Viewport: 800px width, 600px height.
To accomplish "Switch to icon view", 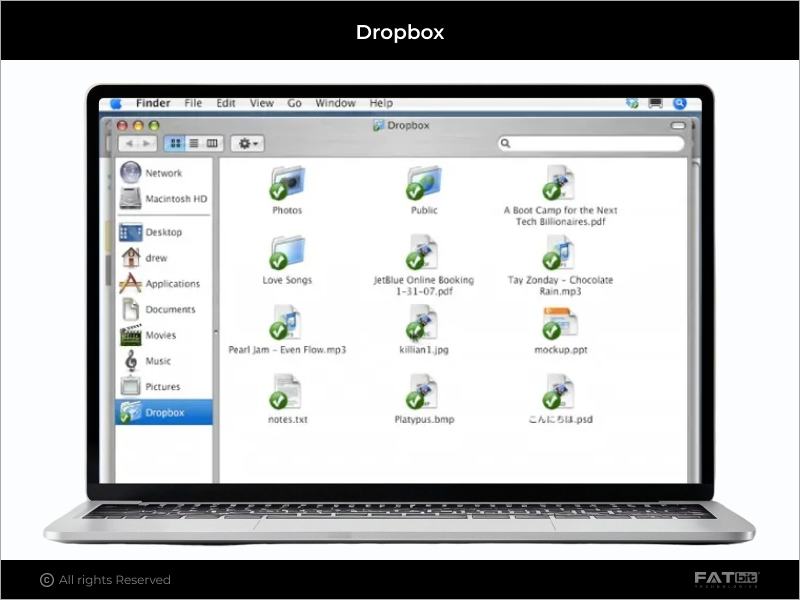I will 175,143.
